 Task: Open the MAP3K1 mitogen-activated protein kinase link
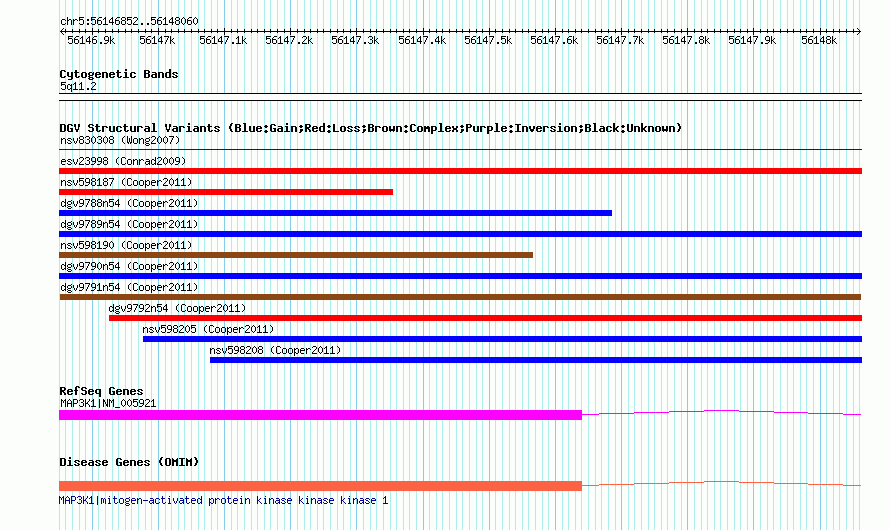click(223, 500)
